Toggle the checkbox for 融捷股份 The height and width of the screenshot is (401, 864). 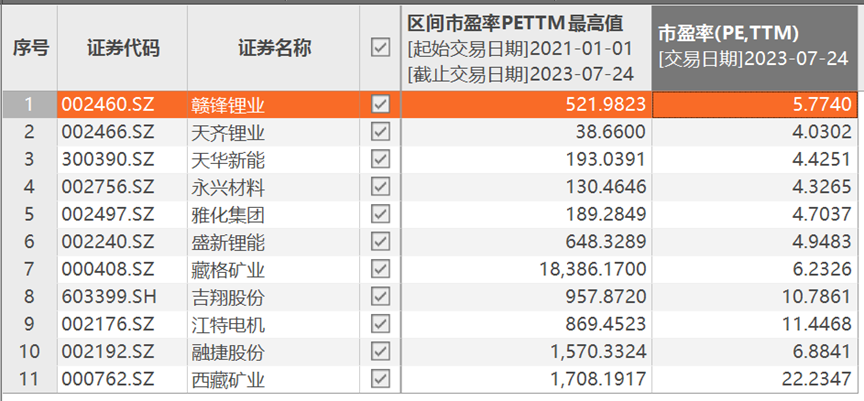coord(380,351)
